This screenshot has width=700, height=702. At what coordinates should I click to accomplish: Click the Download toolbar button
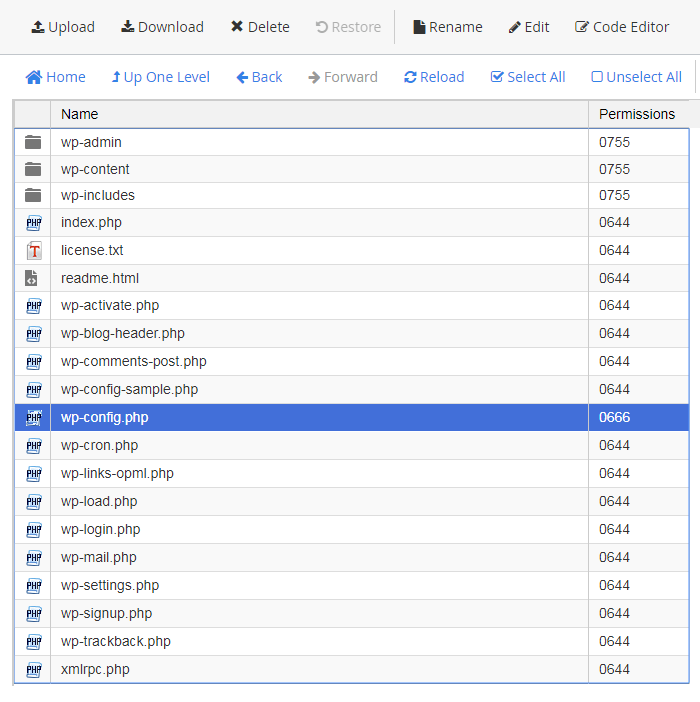coord(162,27)
